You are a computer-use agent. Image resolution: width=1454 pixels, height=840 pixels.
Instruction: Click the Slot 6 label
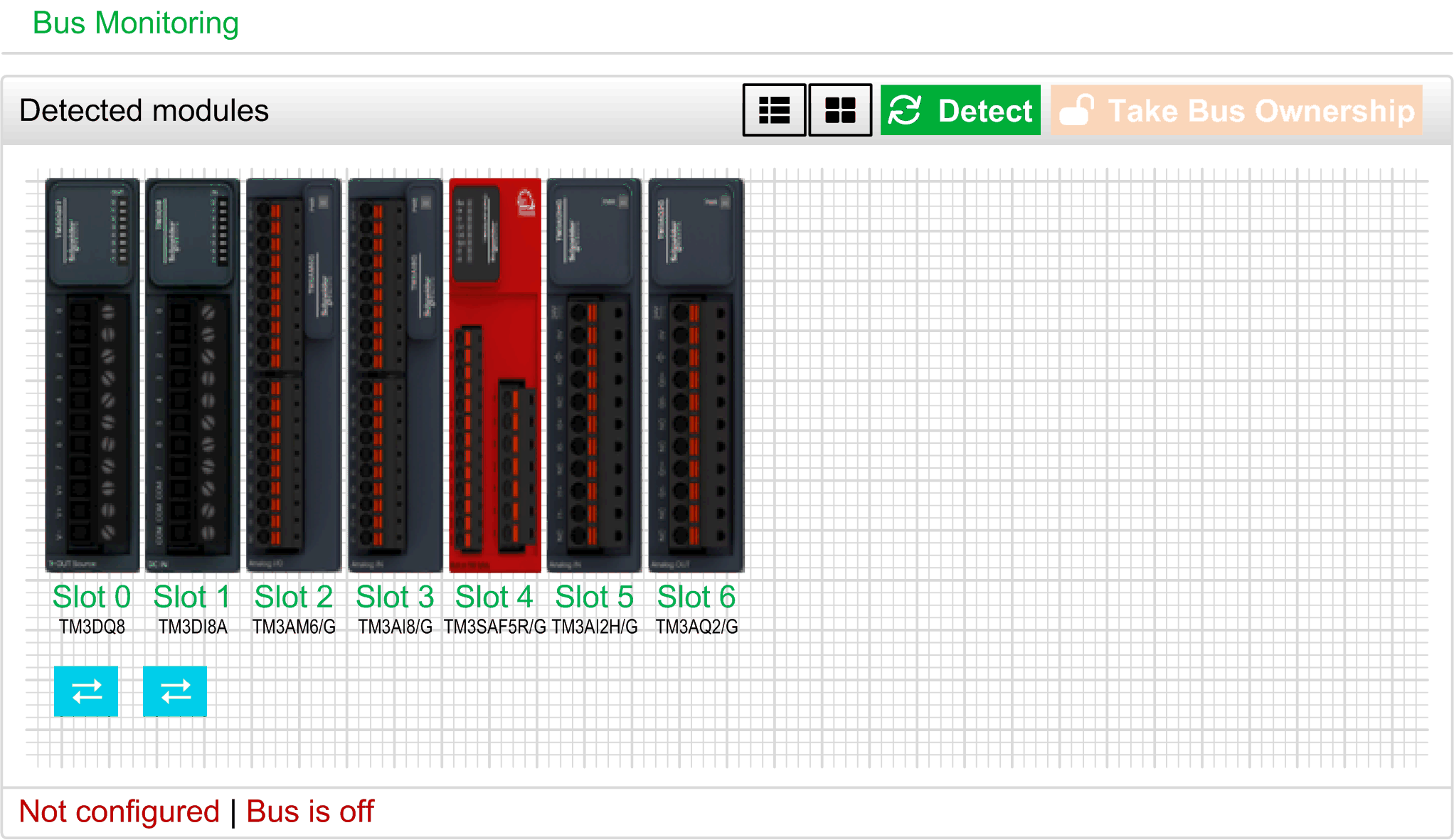tap(696, 597)
